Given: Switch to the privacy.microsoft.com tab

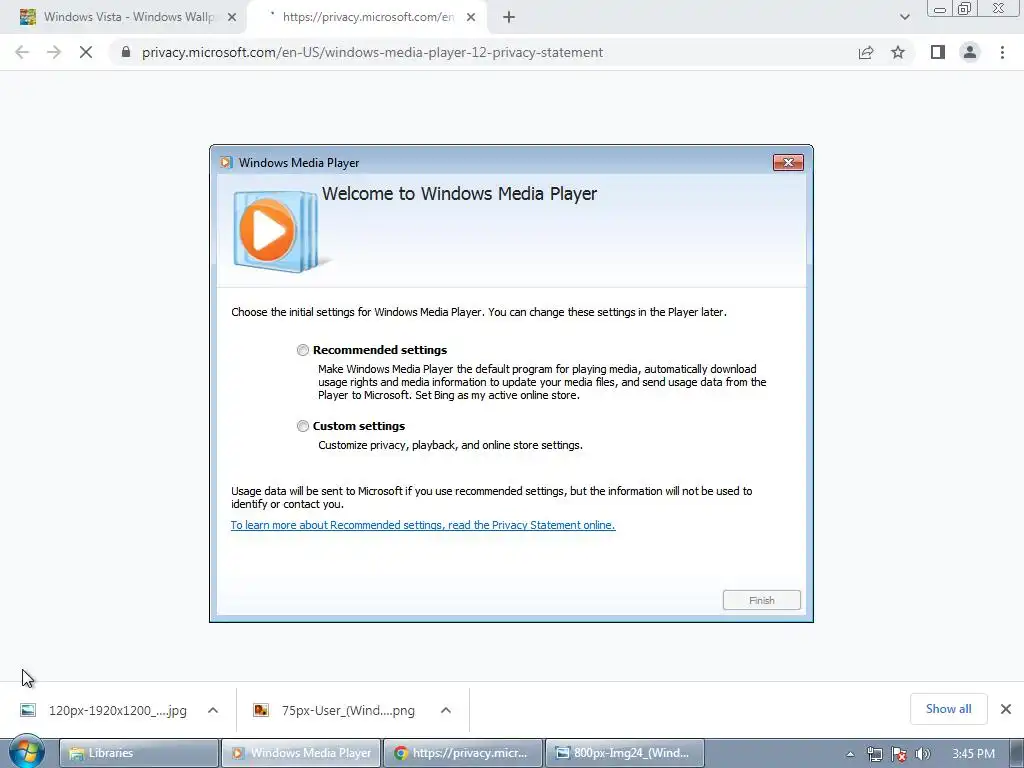Looking at the screenshot, I should pos(367,17).
